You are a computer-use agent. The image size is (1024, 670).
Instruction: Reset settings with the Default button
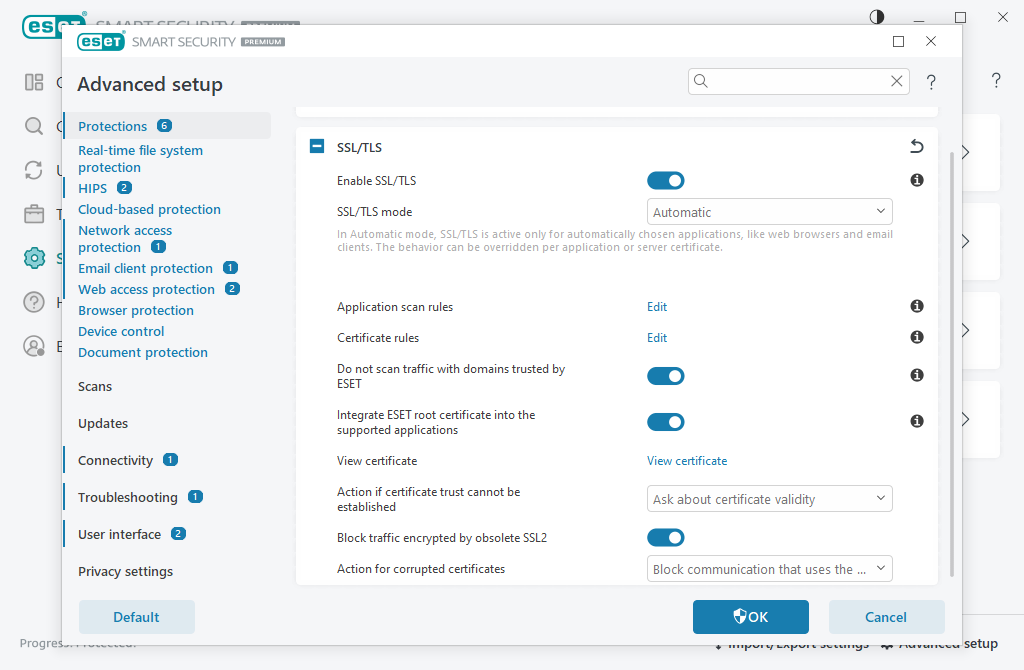point(136,617)
